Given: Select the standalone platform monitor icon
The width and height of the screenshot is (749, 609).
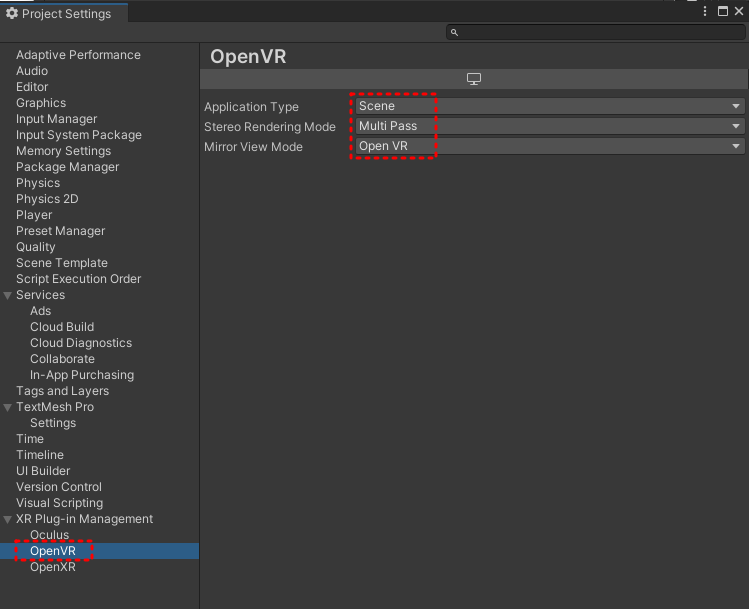Looking at the screenshot, I should pos(473,79).
